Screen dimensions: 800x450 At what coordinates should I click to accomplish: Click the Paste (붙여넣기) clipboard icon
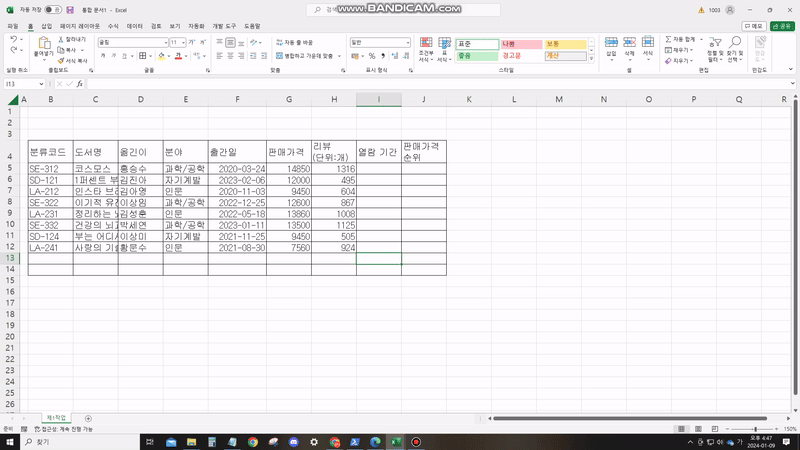44,43
